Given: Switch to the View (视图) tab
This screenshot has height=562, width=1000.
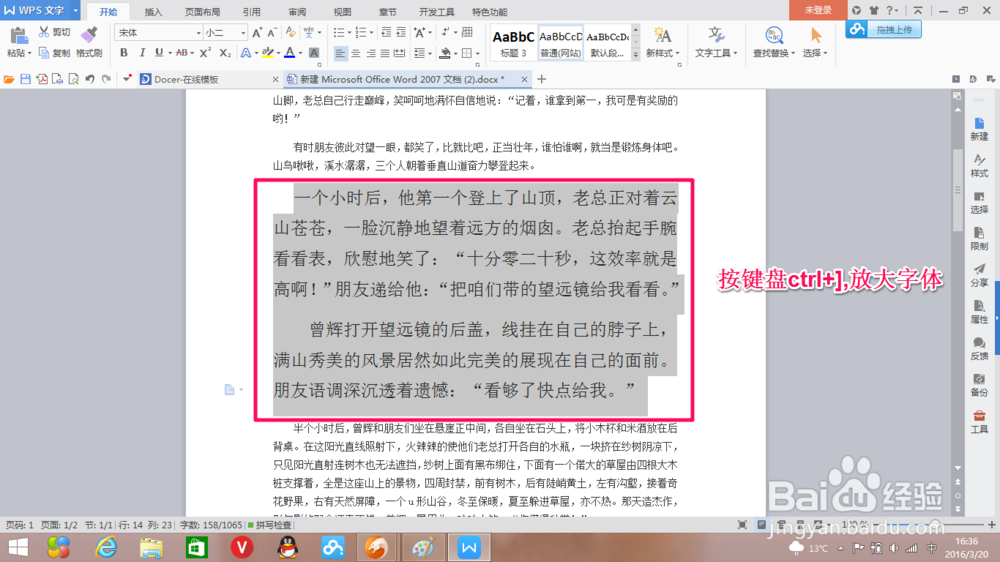Looking at the screenshot, I should tap(342, 12).
